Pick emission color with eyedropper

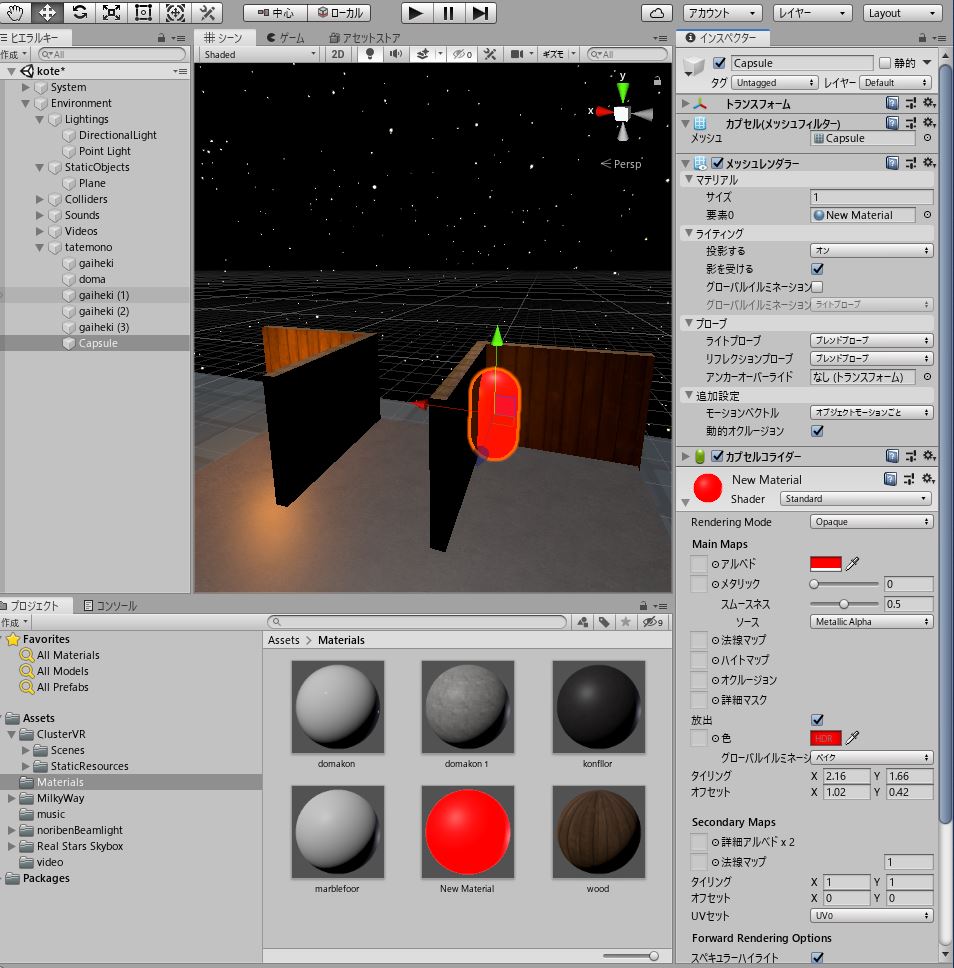[853, 737]
